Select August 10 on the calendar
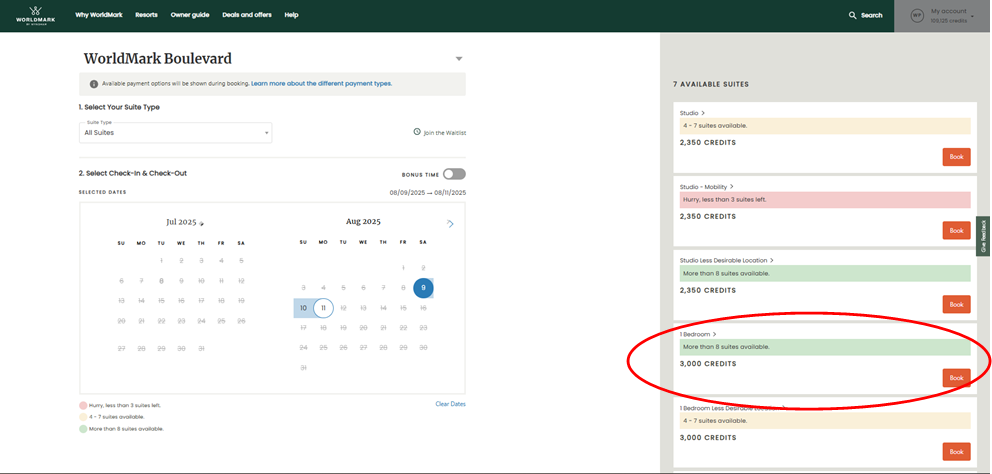992x474 pixels. (303, 308)
